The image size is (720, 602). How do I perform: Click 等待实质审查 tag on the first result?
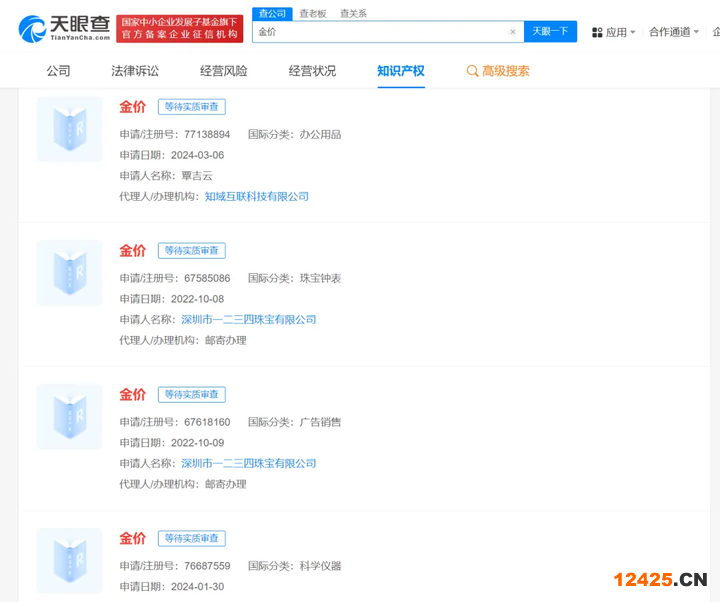click(x=191, y=107)
